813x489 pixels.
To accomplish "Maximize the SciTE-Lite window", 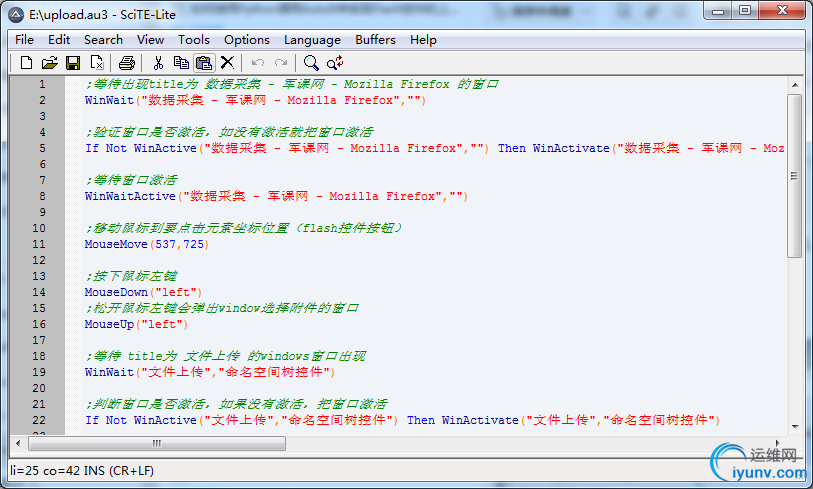I will [x=745, y=11].
